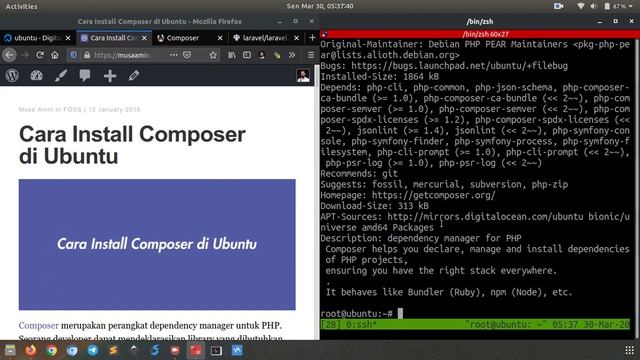Open the WordPress Customize brush icon

pyautogui.click(x=61, y=76)
